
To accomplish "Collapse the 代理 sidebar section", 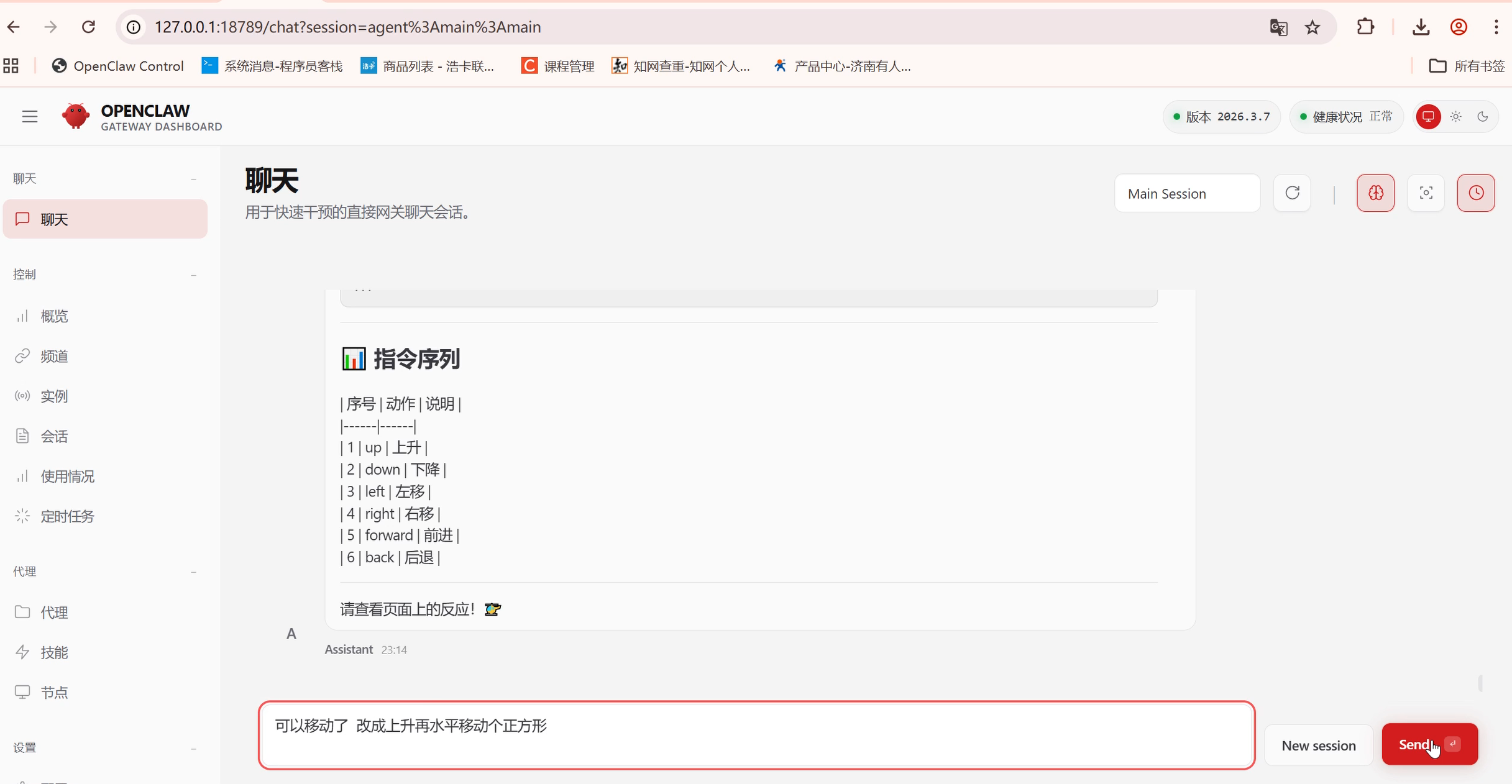I will tap(193, 572).
